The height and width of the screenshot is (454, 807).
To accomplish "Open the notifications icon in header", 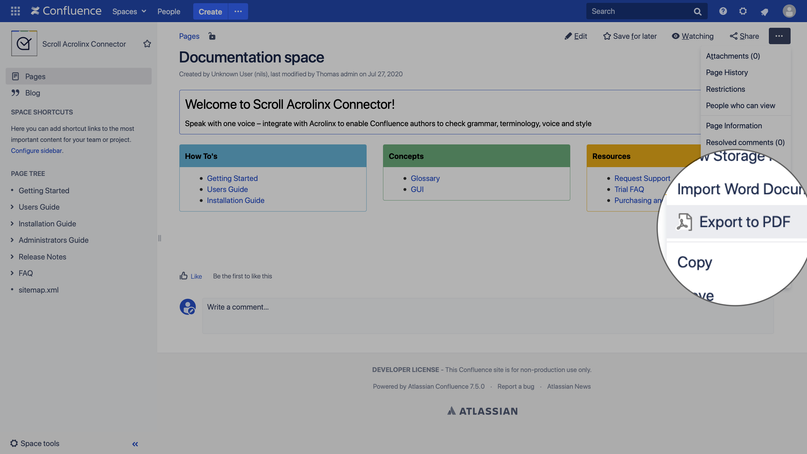I will (765, 11).
